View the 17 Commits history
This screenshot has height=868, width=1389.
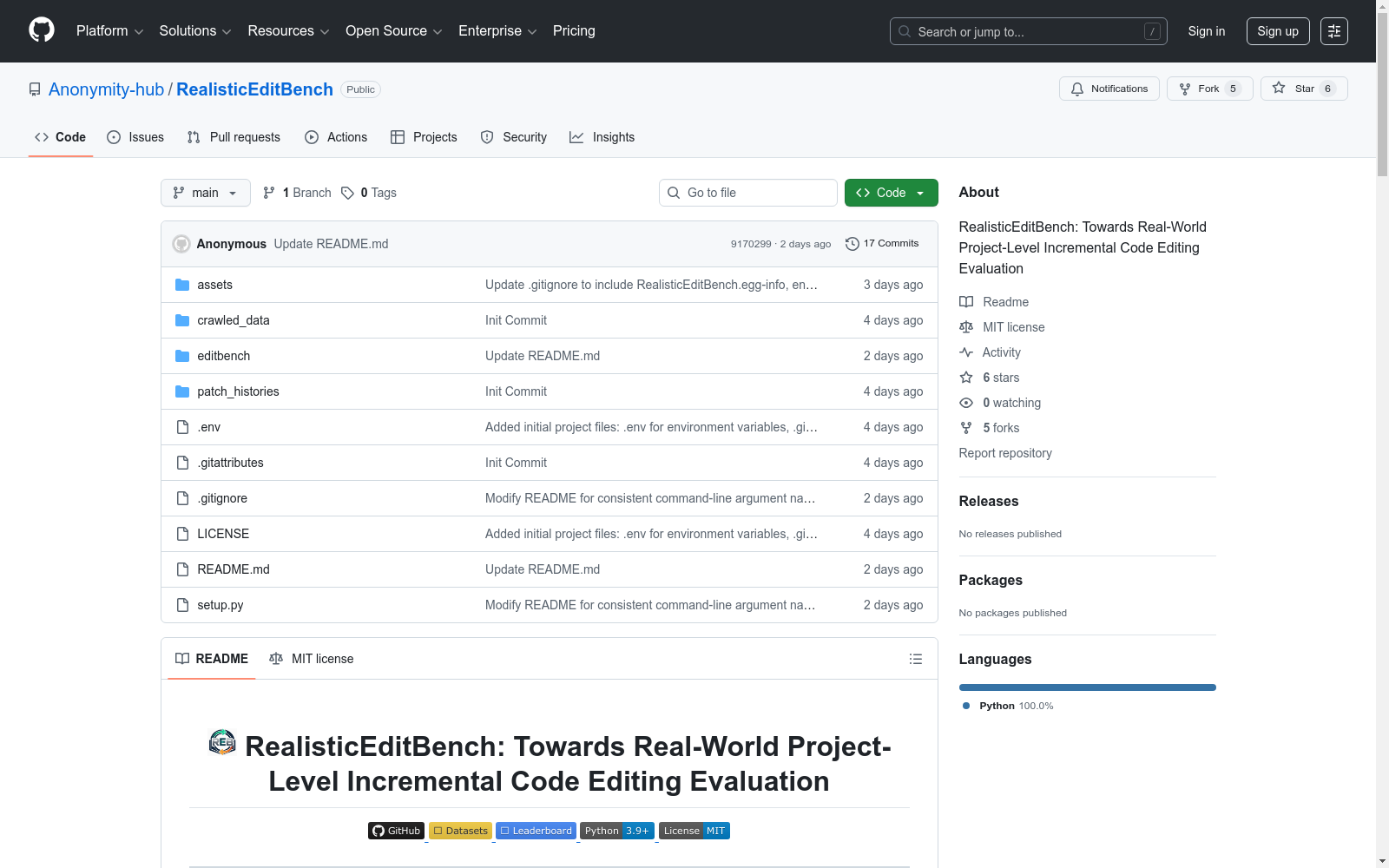coord(882,244)
